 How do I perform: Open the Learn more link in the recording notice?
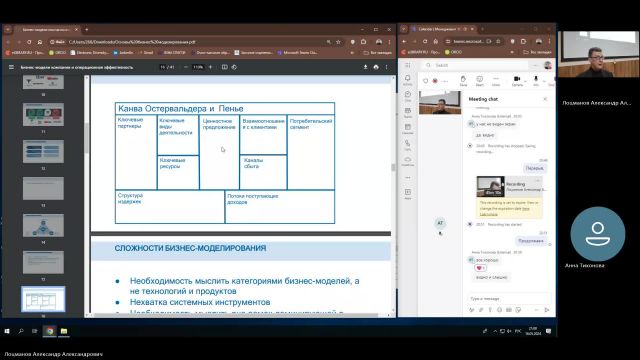[489, 214]
